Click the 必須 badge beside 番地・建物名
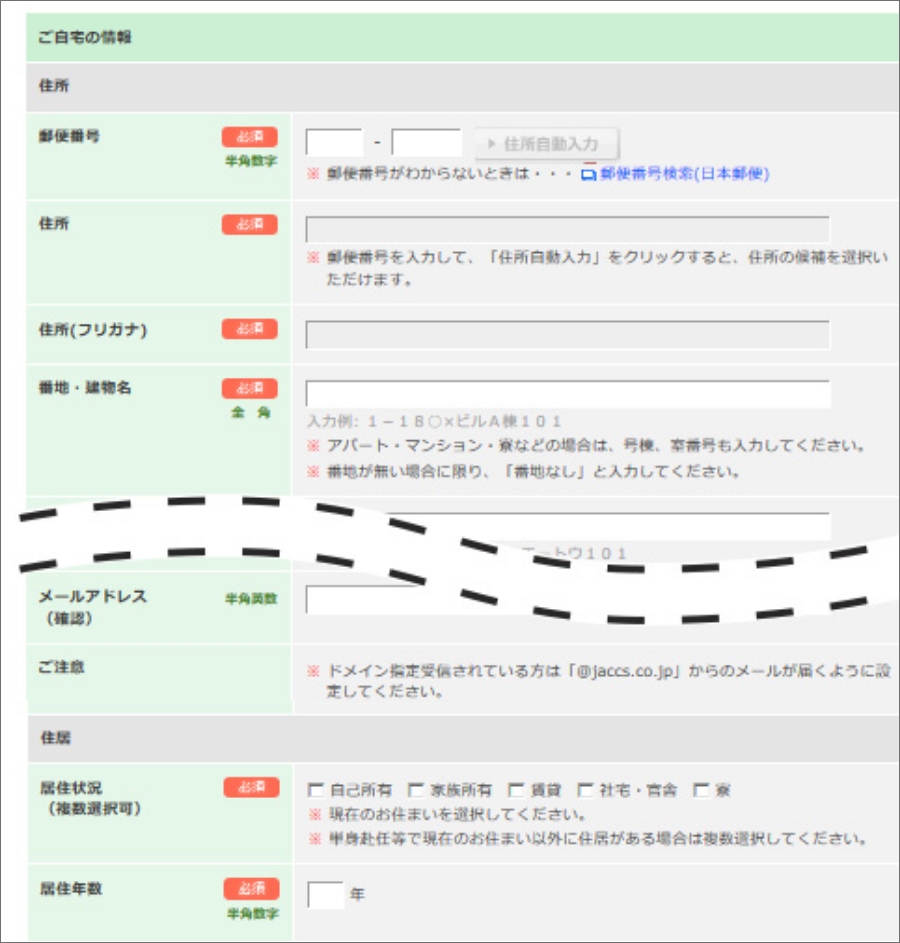Image resolution: width=900 pixels, height=943 pixels. click(x=249, y=388)
